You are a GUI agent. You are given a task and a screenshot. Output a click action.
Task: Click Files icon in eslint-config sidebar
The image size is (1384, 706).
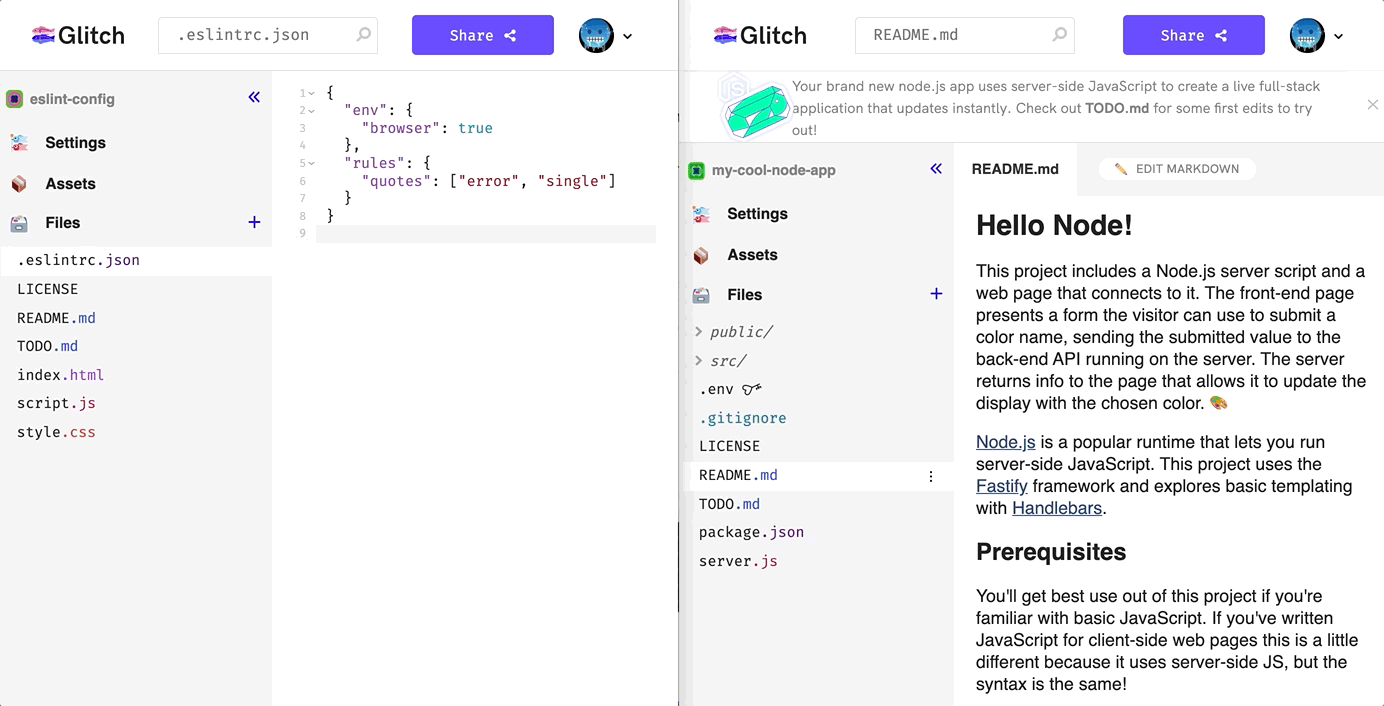point(19,223)
